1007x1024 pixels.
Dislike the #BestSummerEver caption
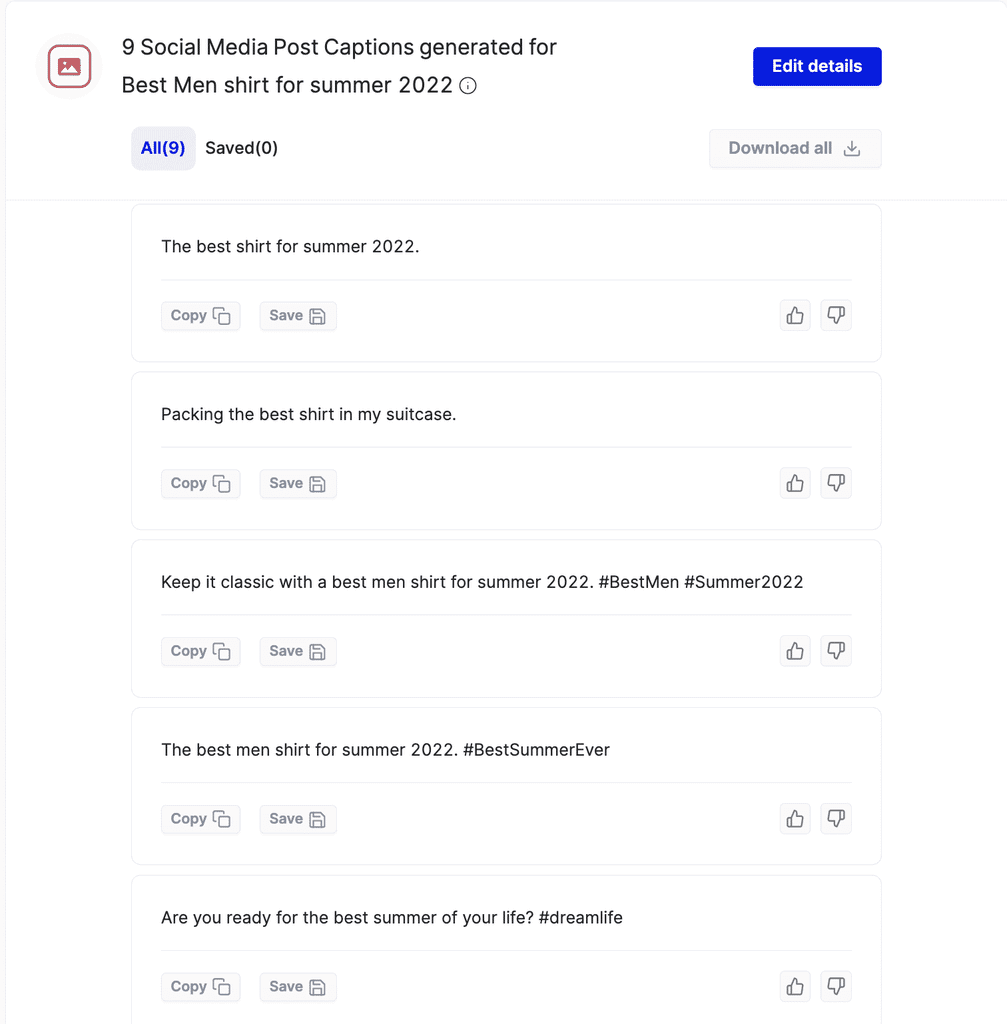click(x=836, y=819)
